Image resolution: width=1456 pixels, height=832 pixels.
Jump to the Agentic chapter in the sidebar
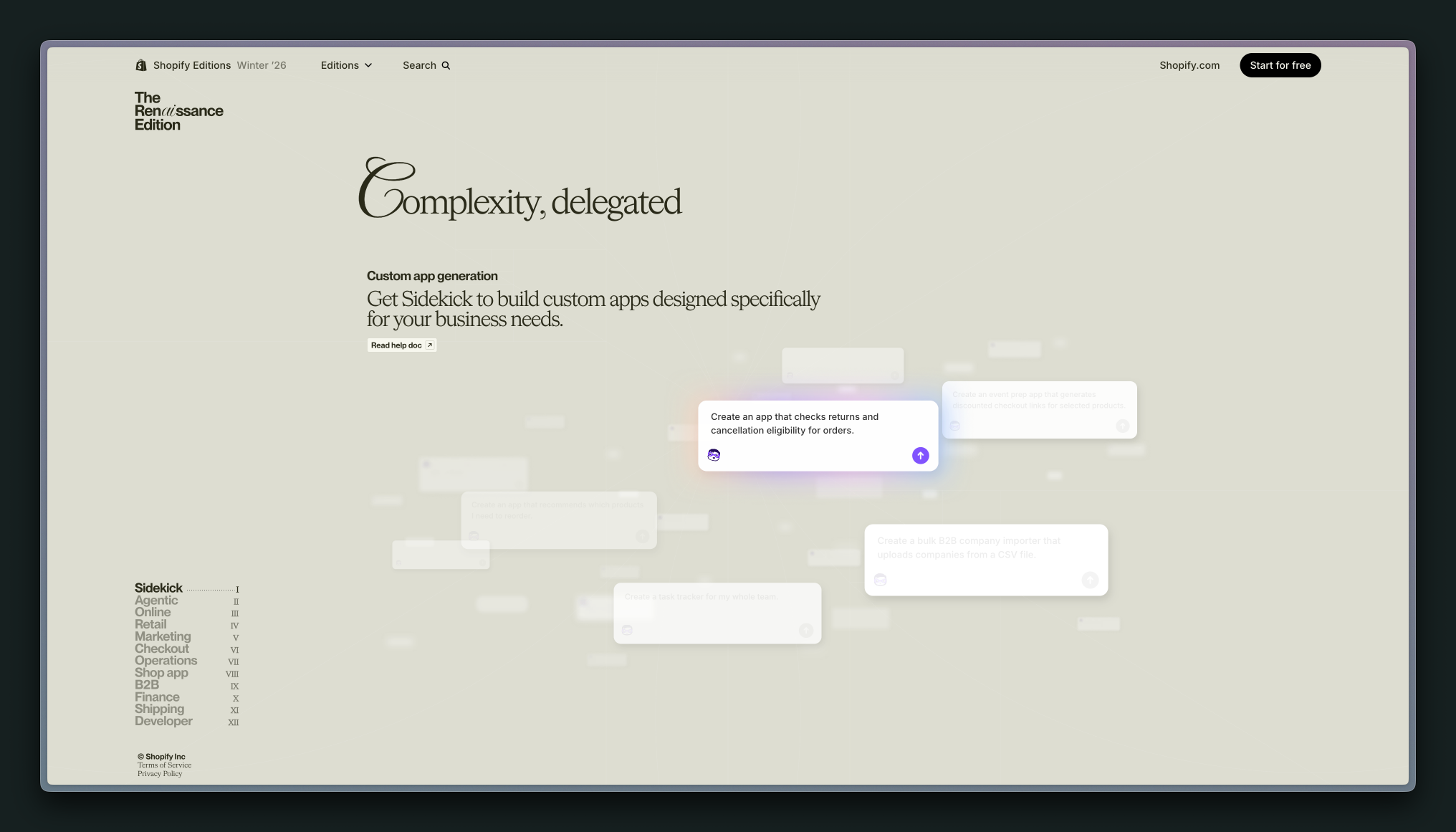[x=156, y=601]
